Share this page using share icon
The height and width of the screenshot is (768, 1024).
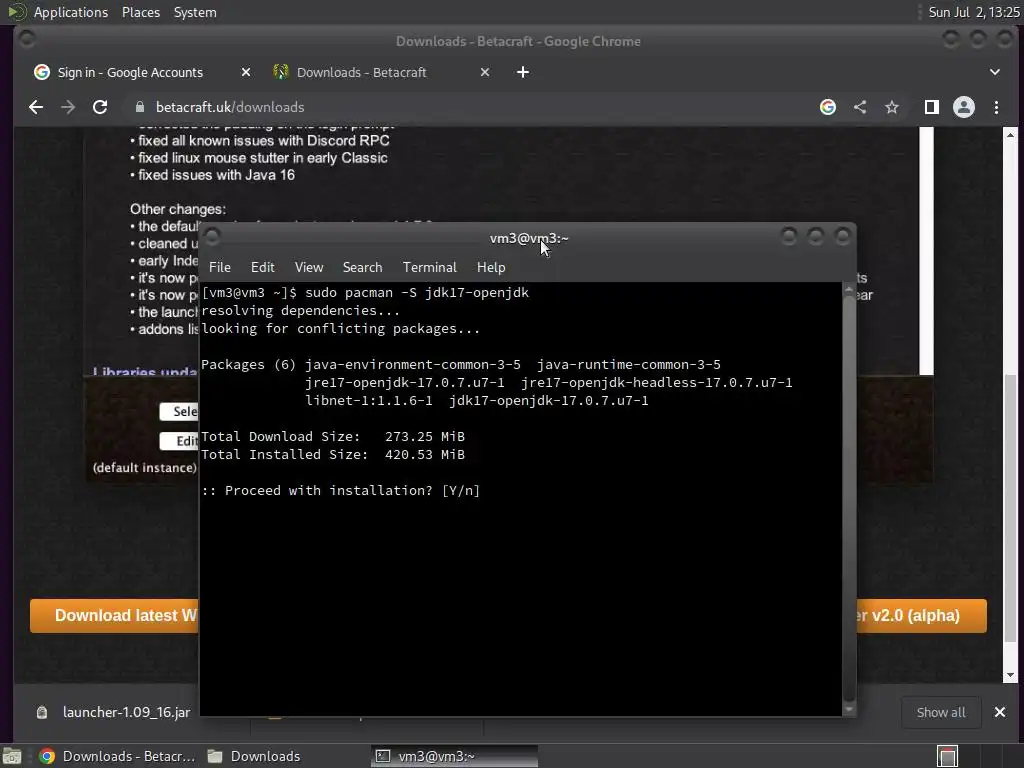860,107
